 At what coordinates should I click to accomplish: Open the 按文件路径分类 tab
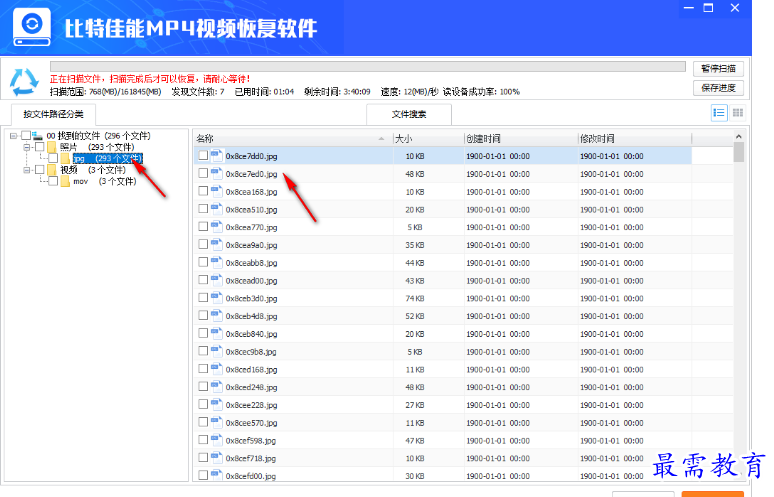coord(54,114)
